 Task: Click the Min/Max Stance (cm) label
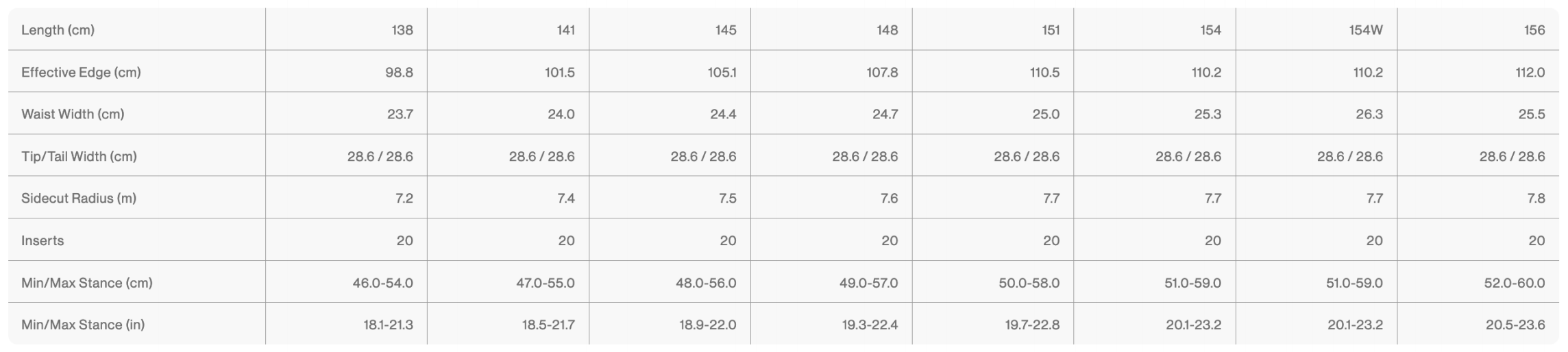pyautogui.click(x=87, y=283)
